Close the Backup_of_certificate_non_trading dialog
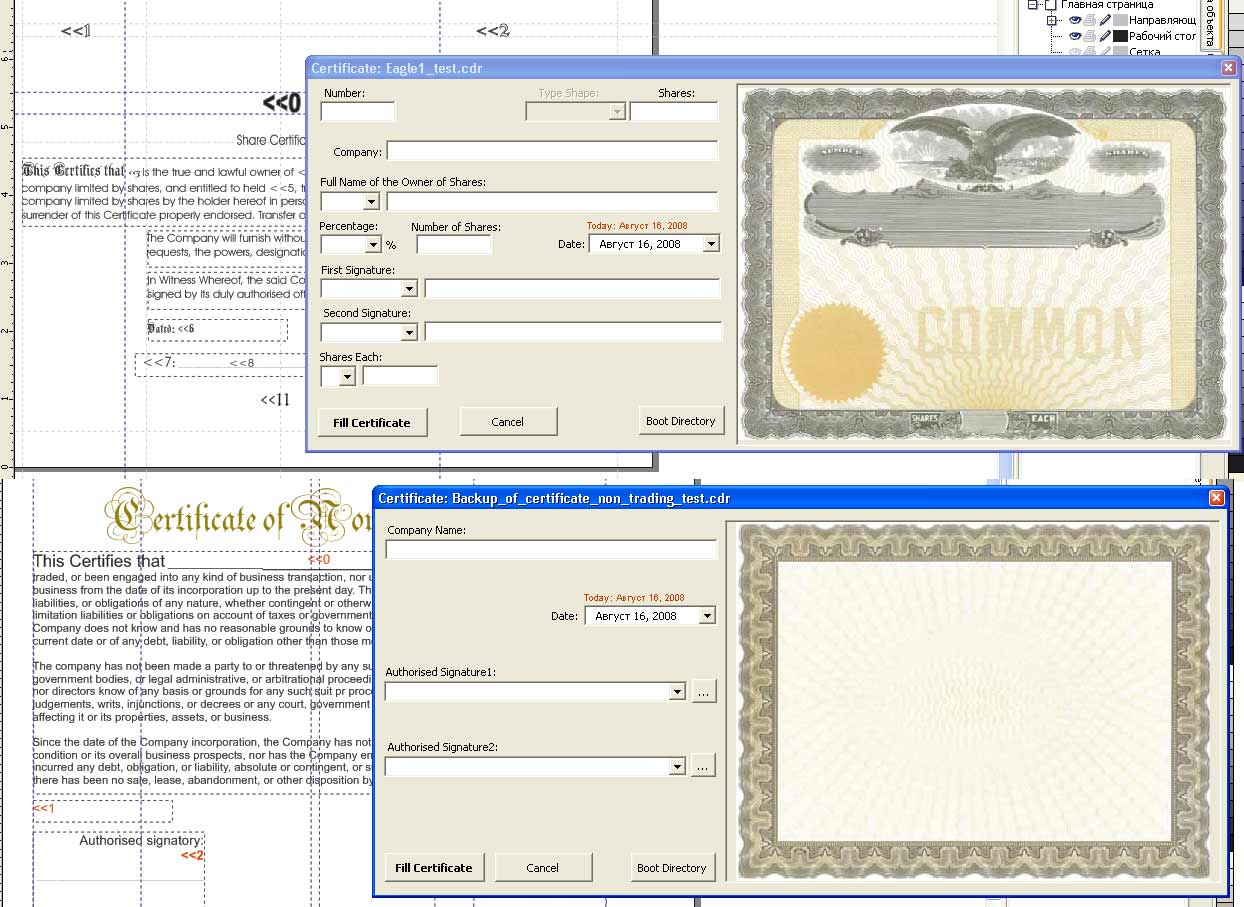The height and width of the screenshot is (907, 1244). coord(1217,498)
